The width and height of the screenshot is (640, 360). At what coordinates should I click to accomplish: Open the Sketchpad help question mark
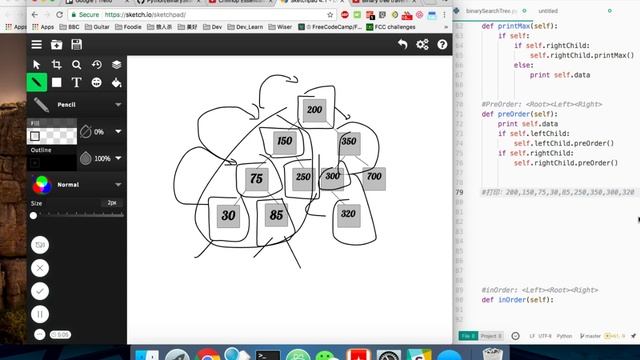(442, 44)
